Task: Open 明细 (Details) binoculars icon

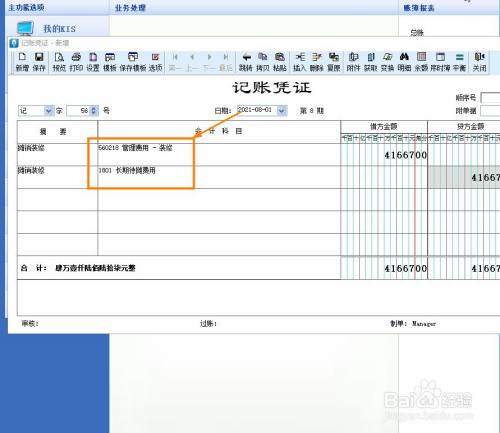Action: [404, 62]
